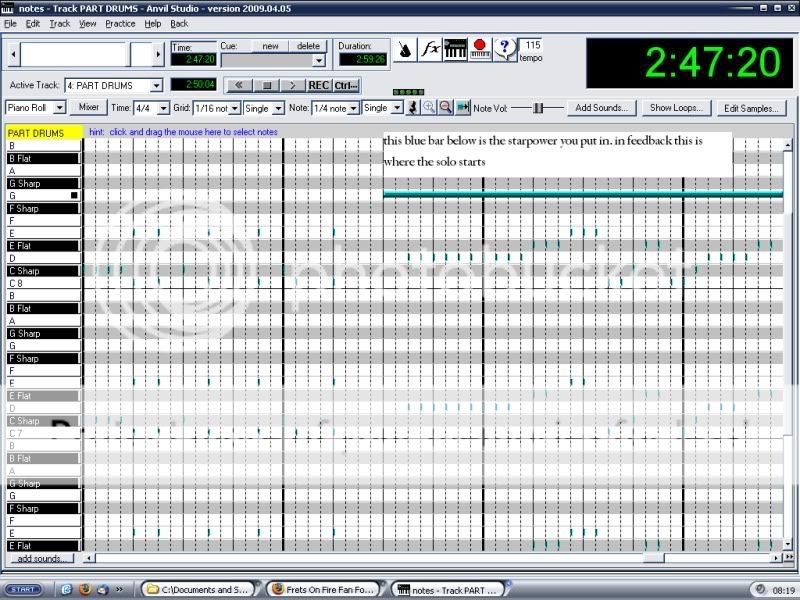Open the Single dropdown next to Grid

279,108
